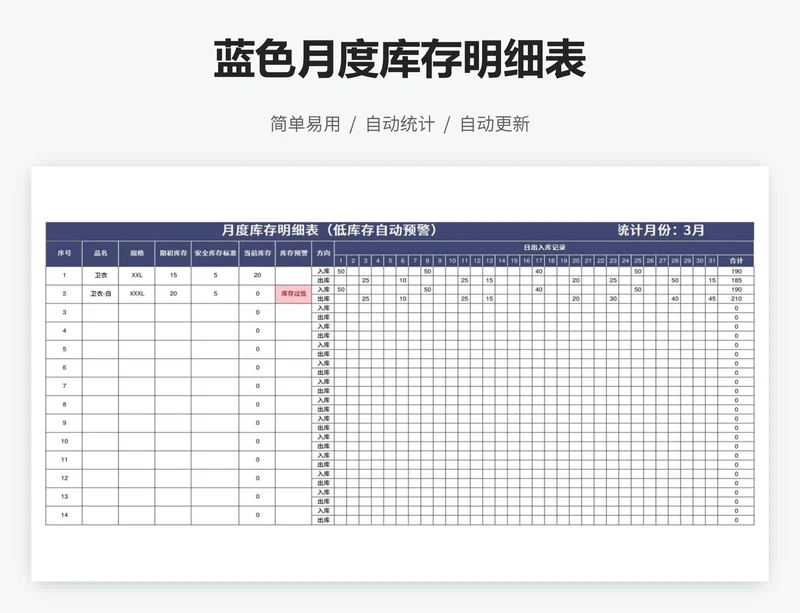Select the day 8 column header
Viewport: 800px width, 613px height.
pyautogui.click(x=428, y=261)
